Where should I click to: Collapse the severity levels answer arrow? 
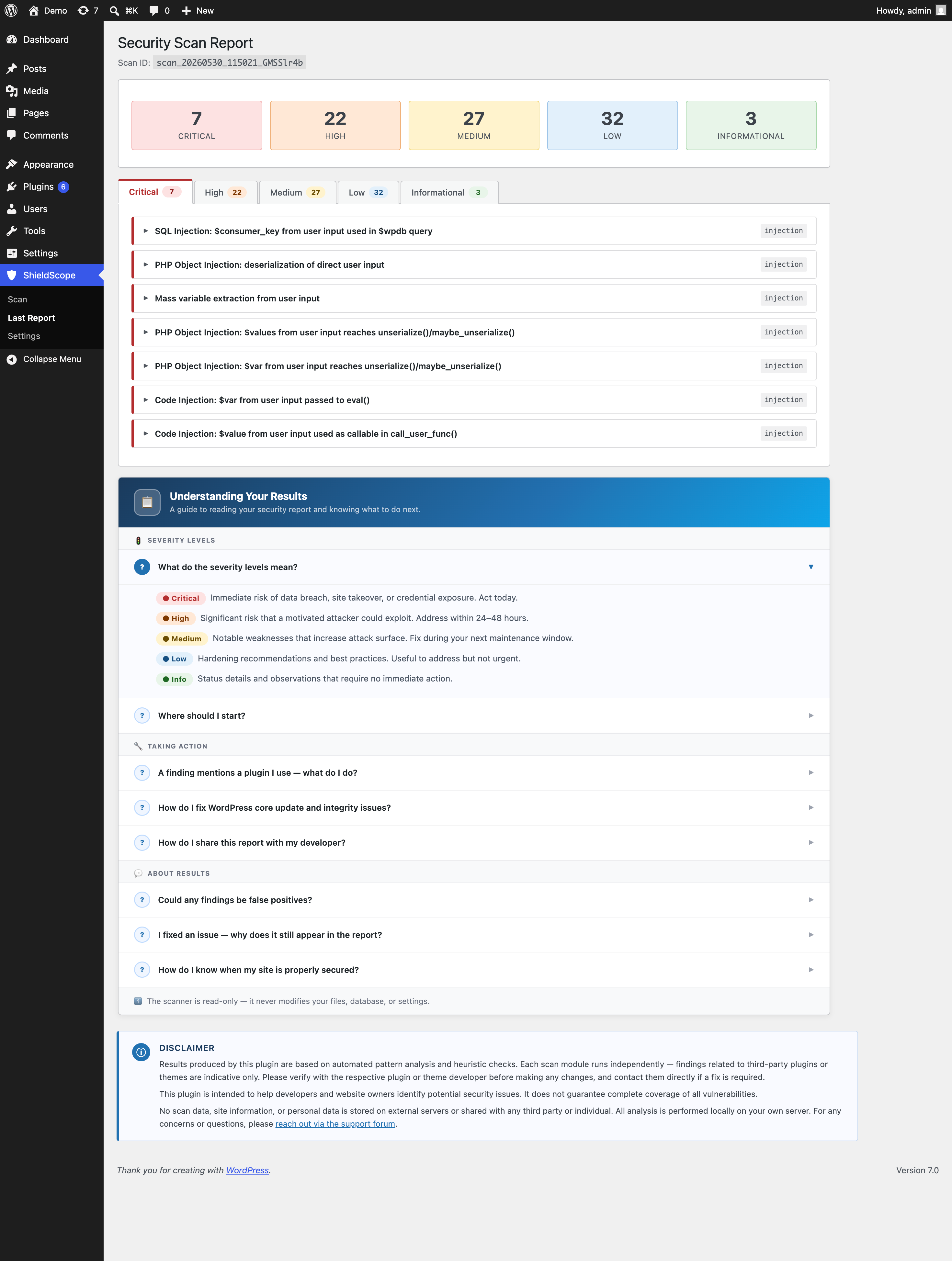coord(810,567)
